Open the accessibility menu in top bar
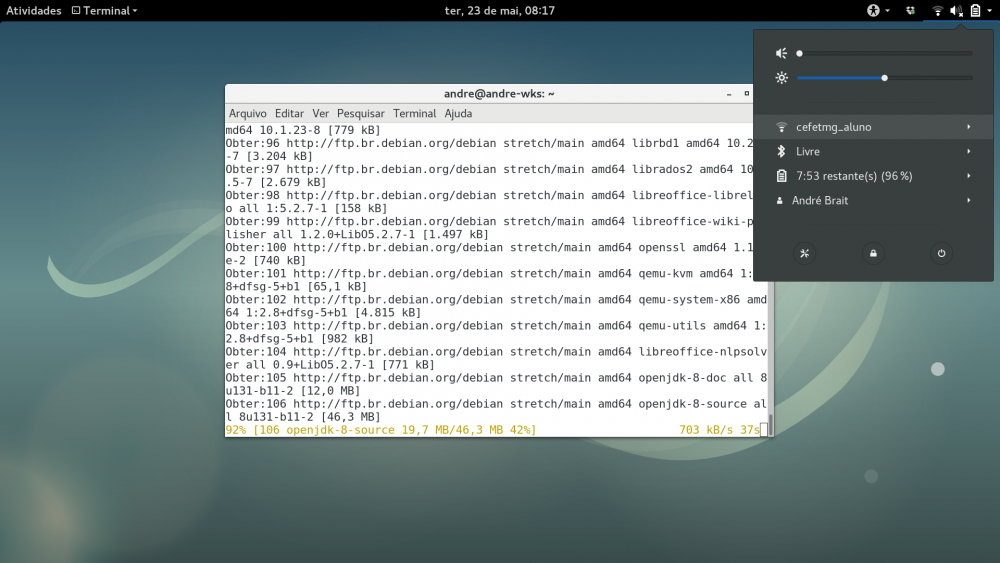Viewport: 1000px width, 563px height. click(877, 11)
